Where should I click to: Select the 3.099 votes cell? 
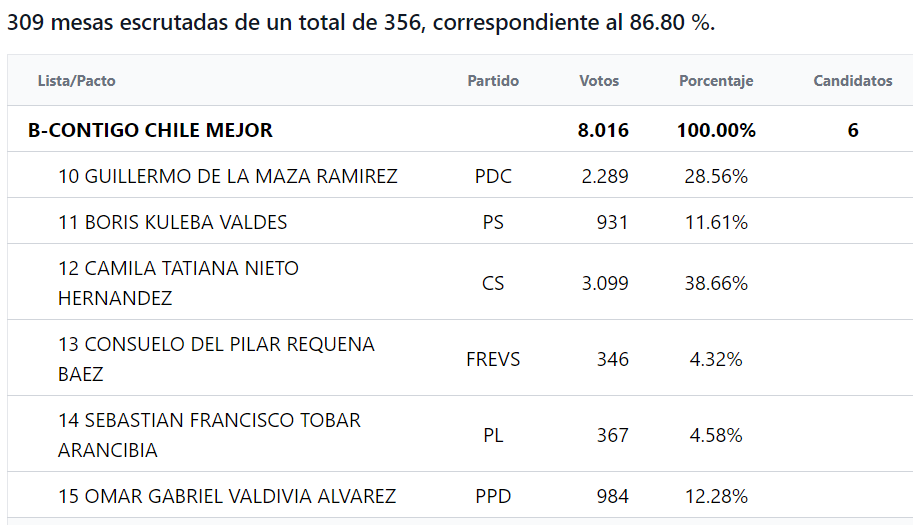[x=605, y=283]
